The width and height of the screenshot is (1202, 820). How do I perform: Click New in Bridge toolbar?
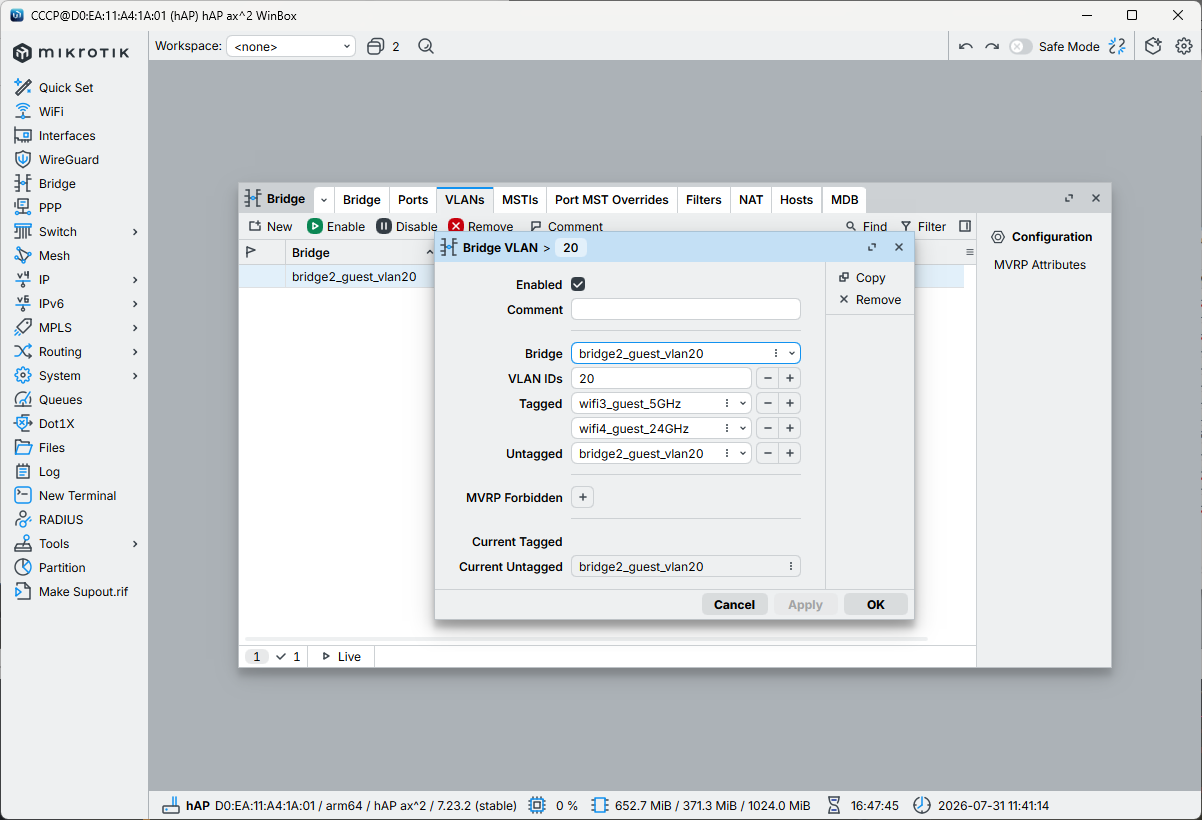270,227
